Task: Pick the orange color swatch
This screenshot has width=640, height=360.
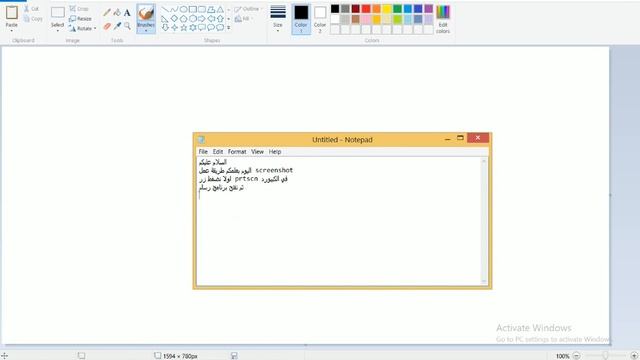Action: tap(376, 9)
